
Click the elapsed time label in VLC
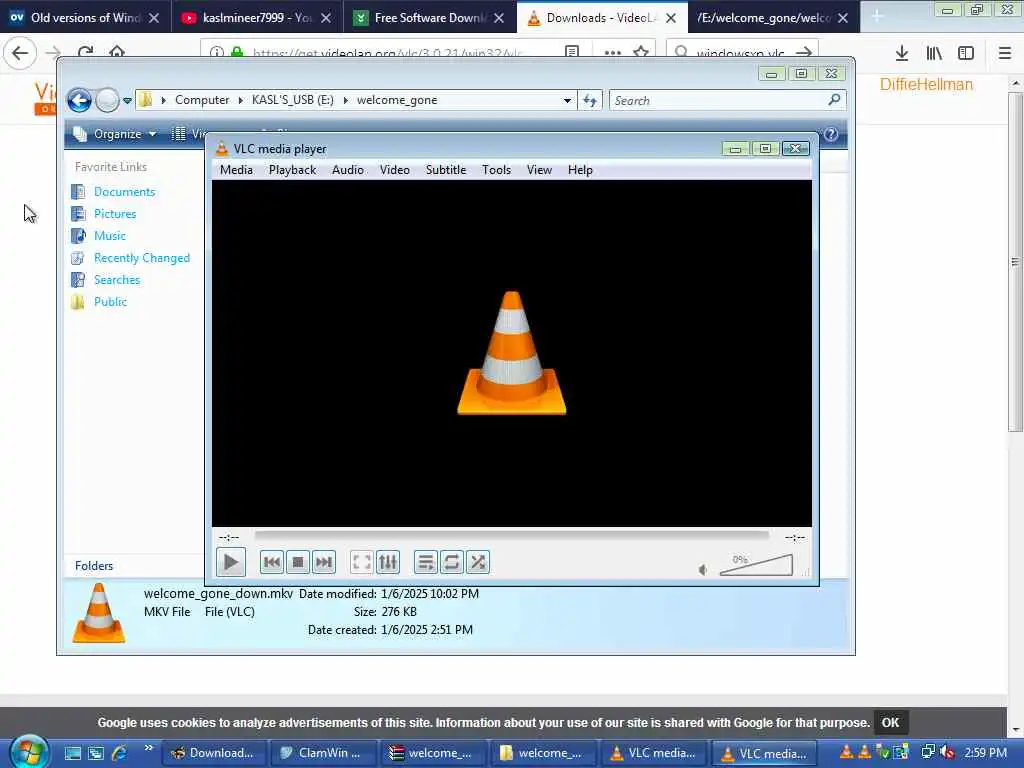click(x=229, y=537)
